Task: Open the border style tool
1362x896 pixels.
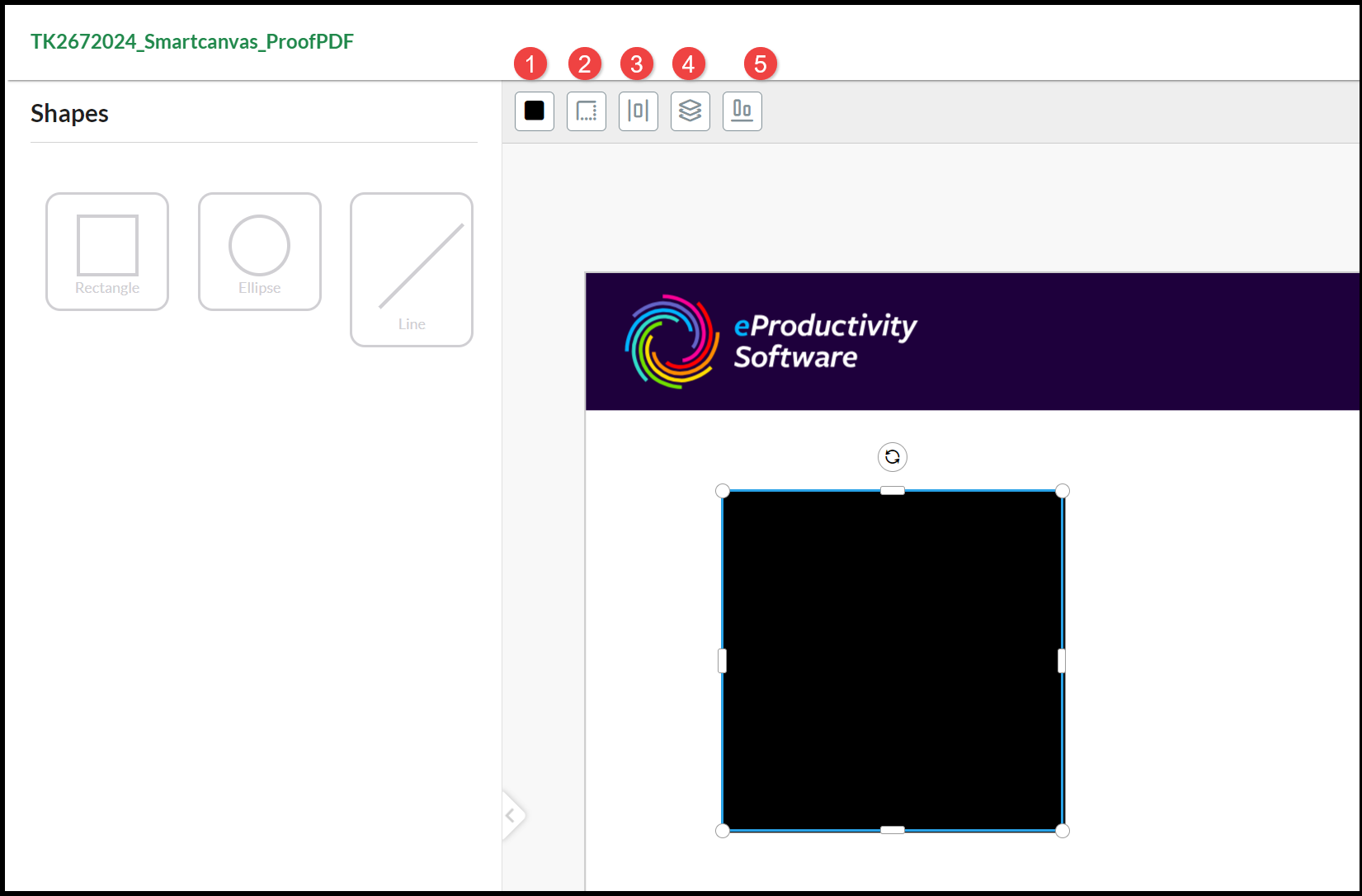Action: click(x=586, y=111)
